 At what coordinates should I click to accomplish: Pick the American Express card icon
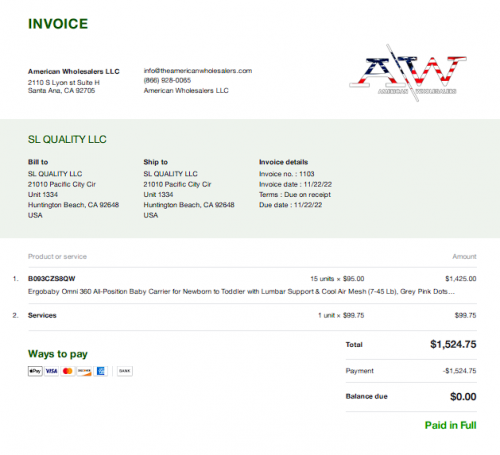(100, 371)
